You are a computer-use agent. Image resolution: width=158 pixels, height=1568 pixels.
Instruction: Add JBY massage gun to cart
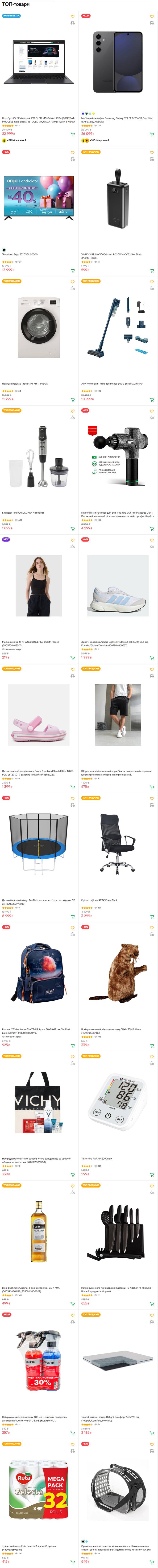pyautogui.click(x=152, y=528)
